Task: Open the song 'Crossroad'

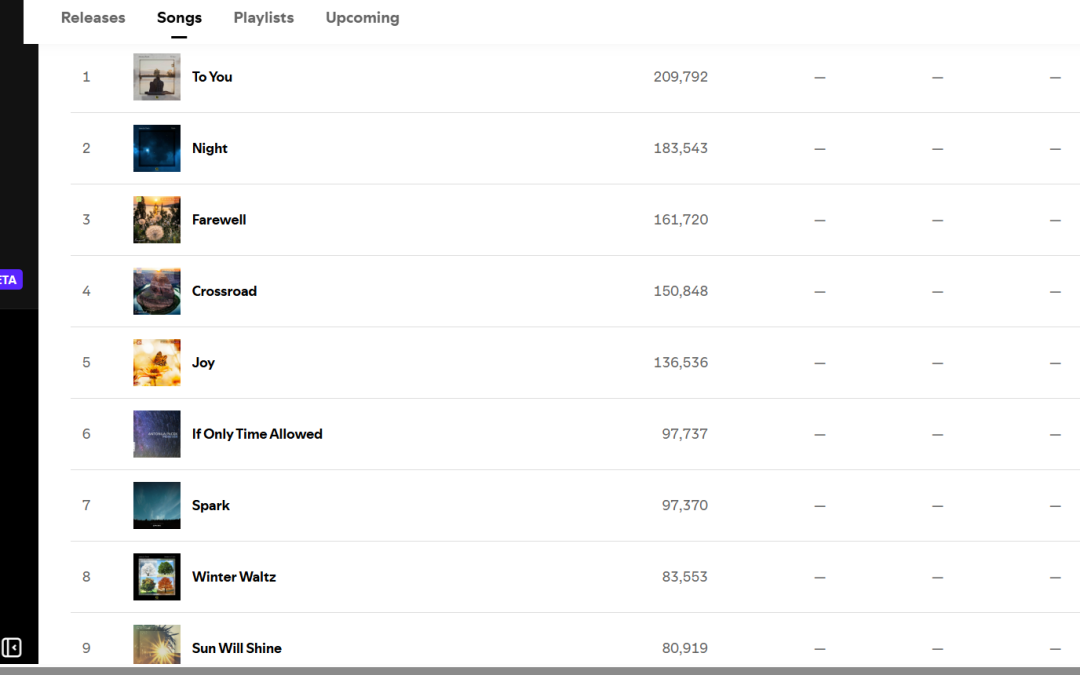Action: [224, 291]
